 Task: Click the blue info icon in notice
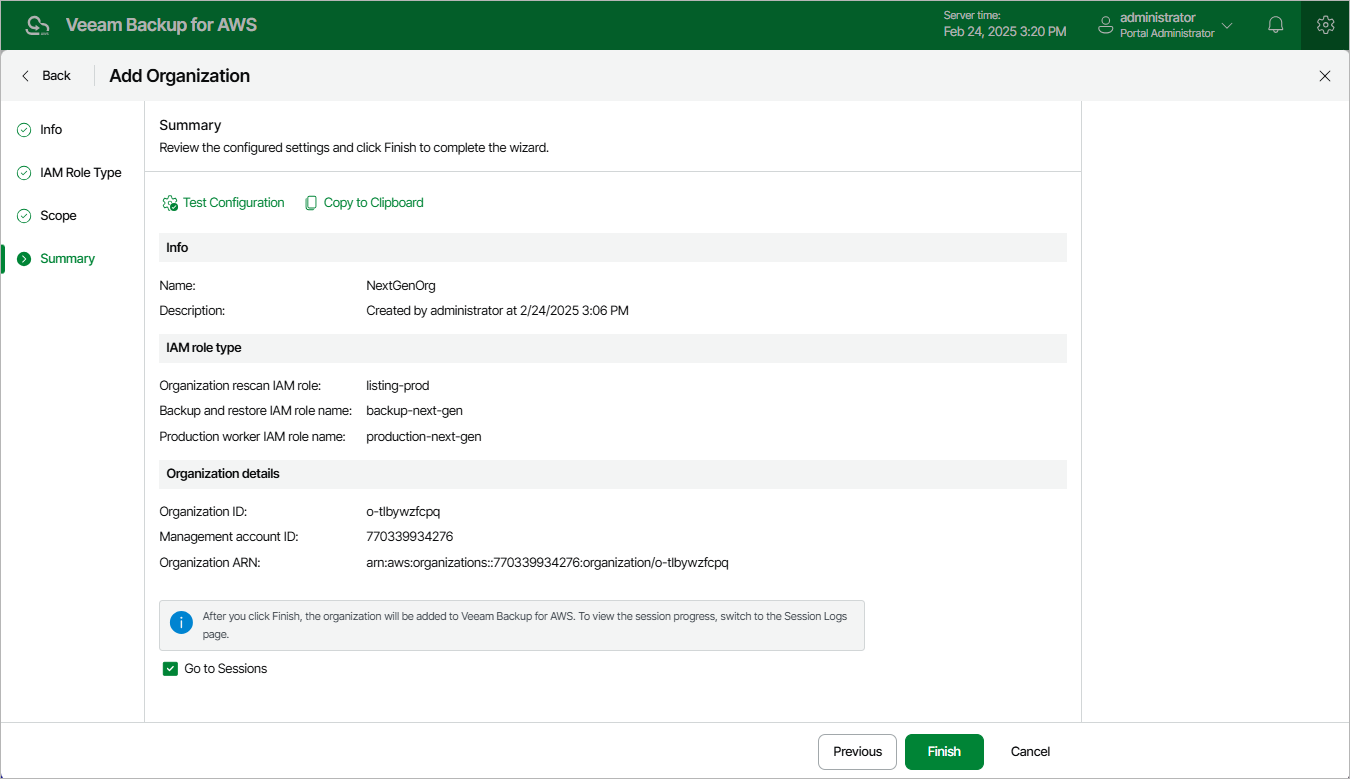[x=181, y=623]
